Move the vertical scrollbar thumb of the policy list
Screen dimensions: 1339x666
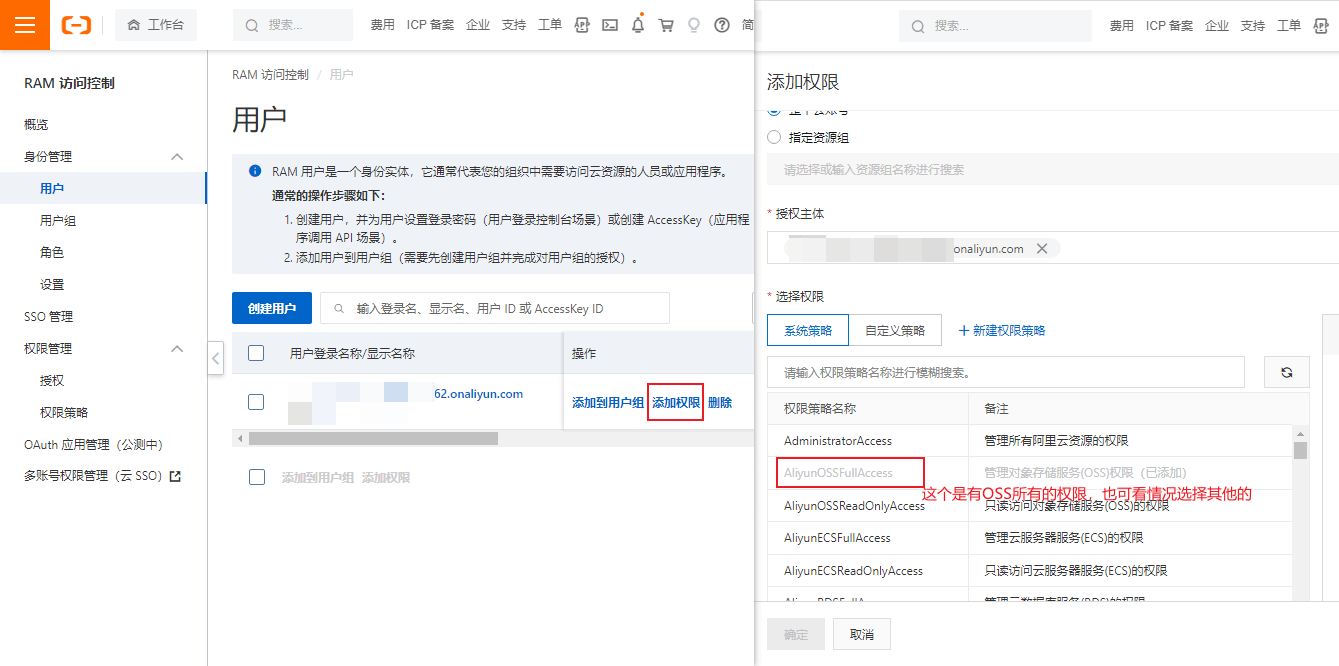coord(1300,449)
